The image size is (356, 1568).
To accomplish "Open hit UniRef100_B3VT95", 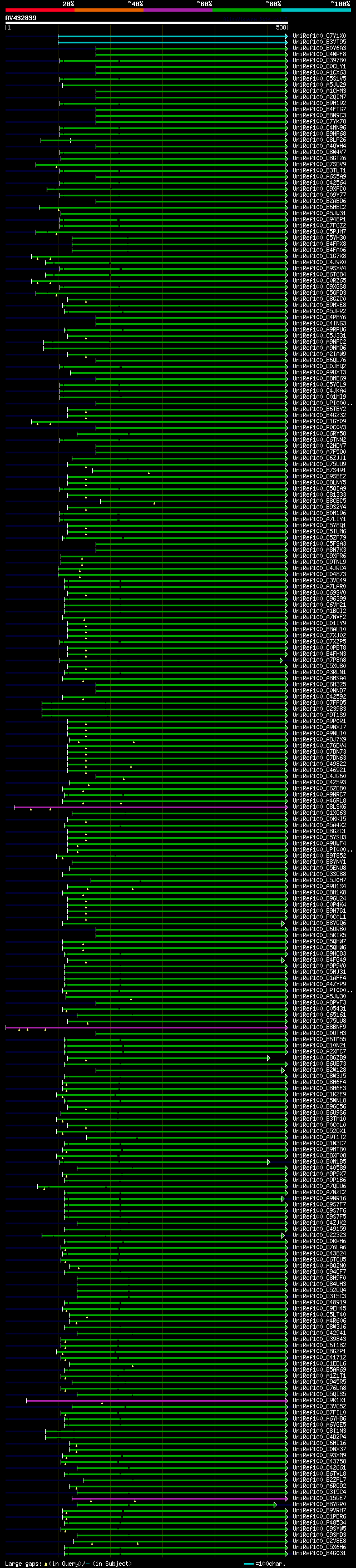I will (x=319, y=43).
